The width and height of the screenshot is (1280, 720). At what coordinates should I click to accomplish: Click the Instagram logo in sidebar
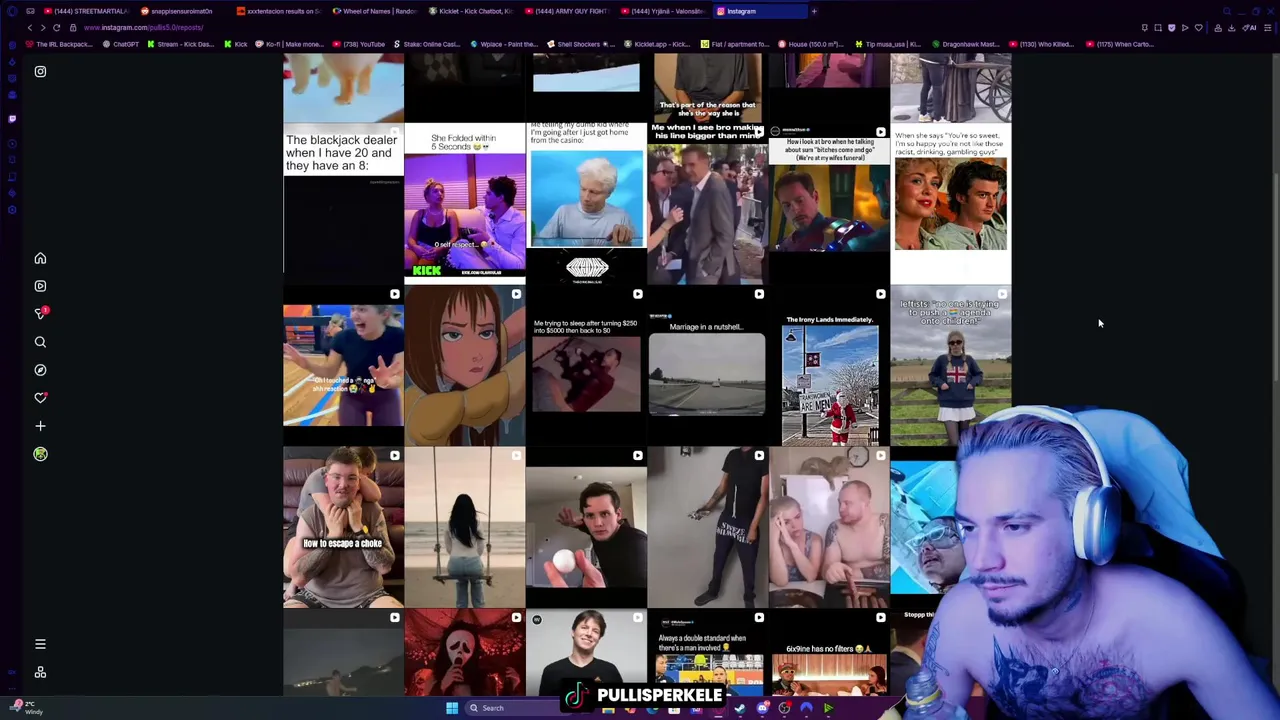point(40,72)
